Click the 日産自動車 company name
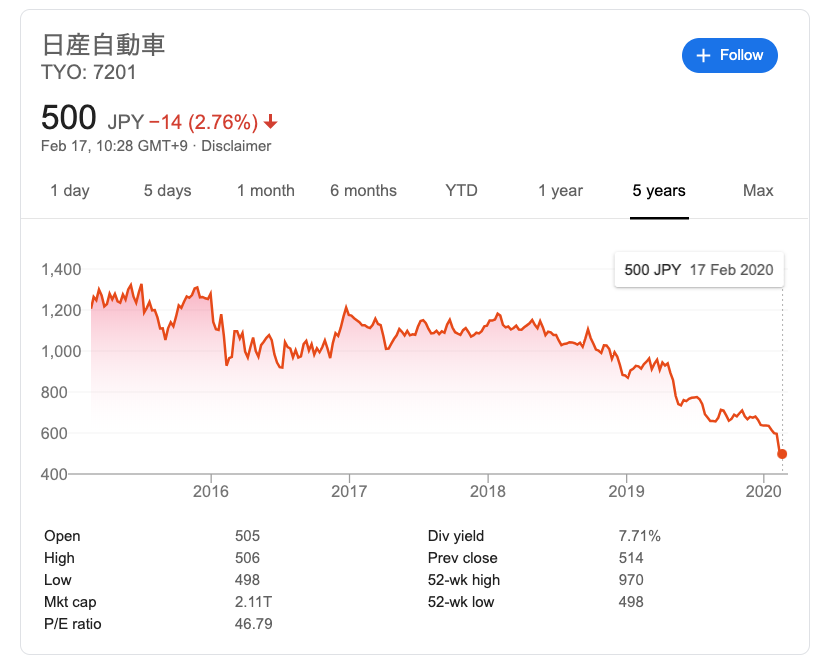 coord(104,44)
